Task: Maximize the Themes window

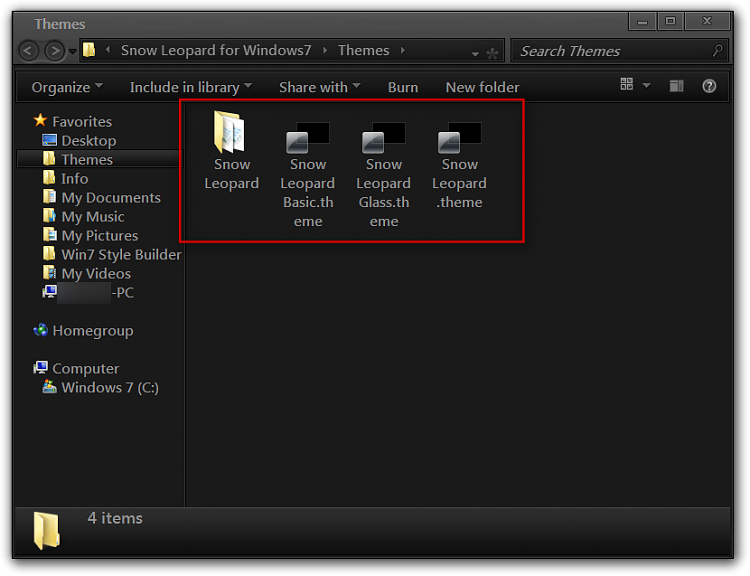Action: tap(671, 21)
